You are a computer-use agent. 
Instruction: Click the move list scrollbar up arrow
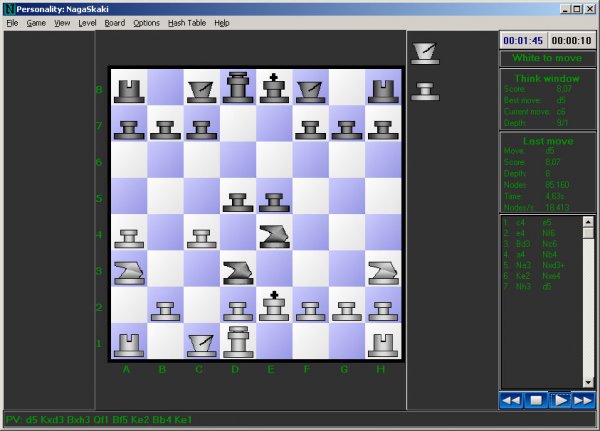[589, 221]
